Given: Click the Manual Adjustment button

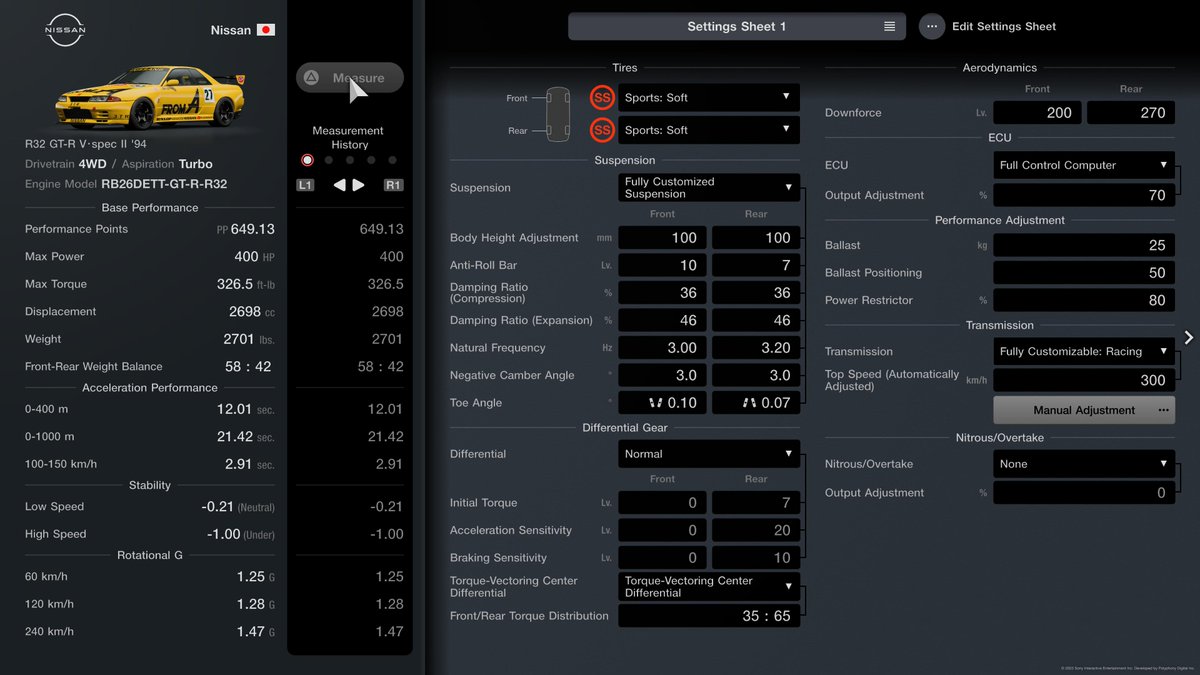Looking at the screenshot, I should click(x=1084, y=410).
